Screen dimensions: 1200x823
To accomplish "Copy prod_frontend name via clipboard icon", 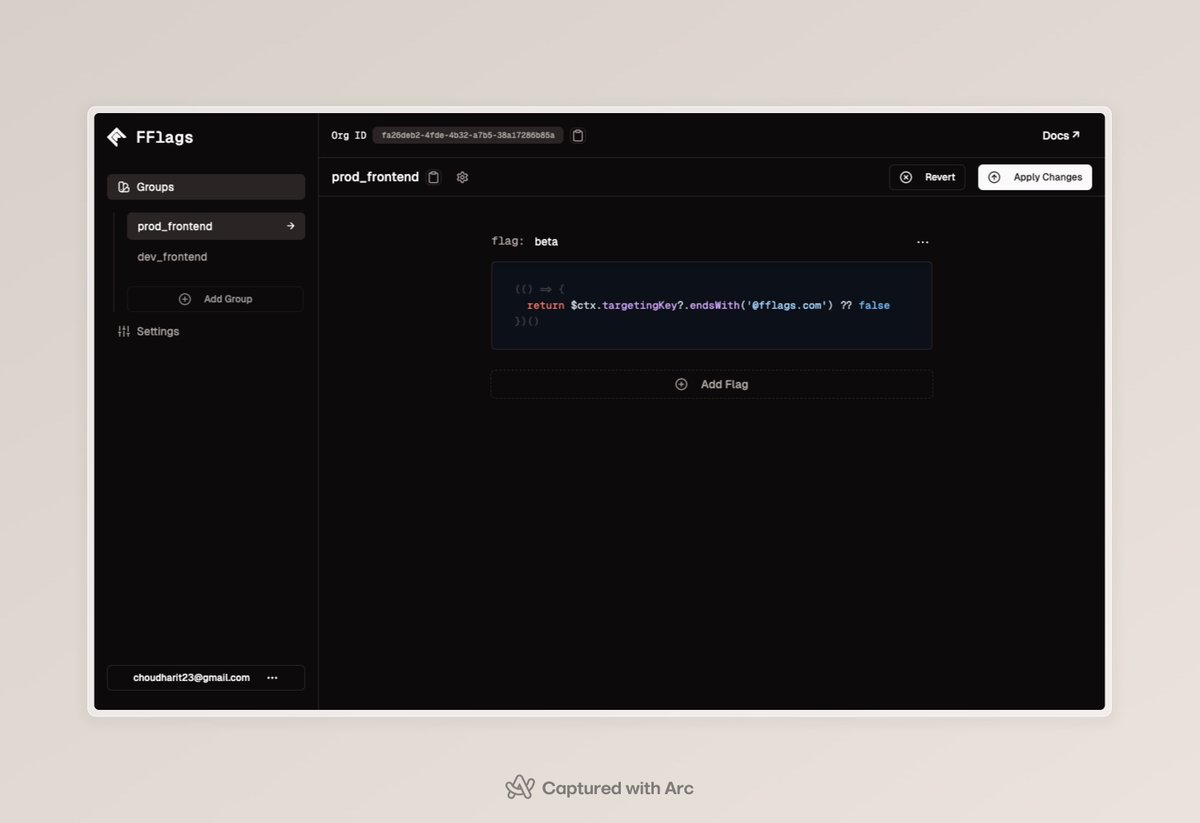I will click(433, 176).
